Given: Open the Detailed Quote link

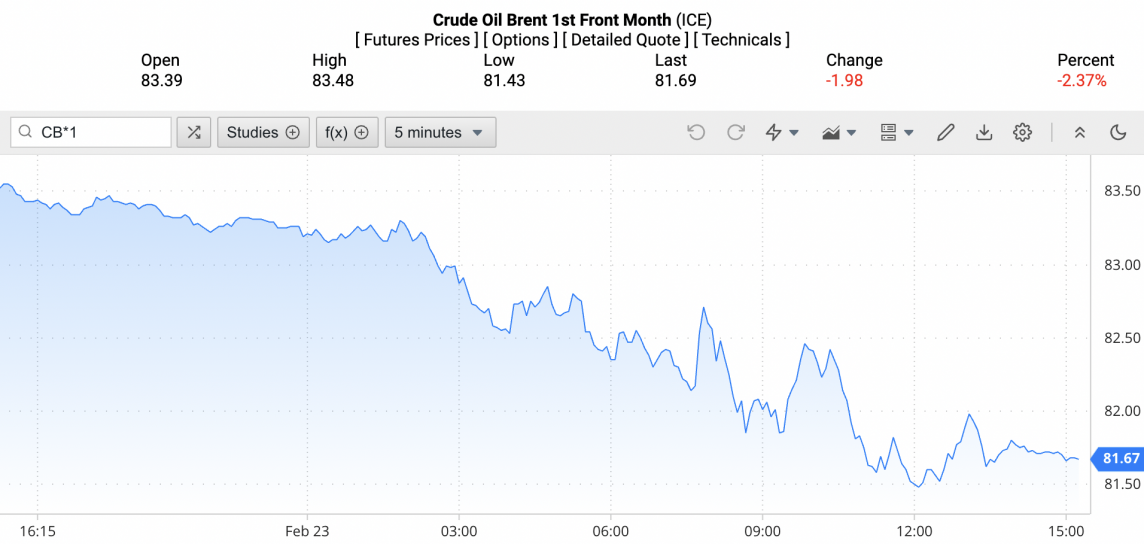Looking at the screenshot, I should click(x=624, y=40).
